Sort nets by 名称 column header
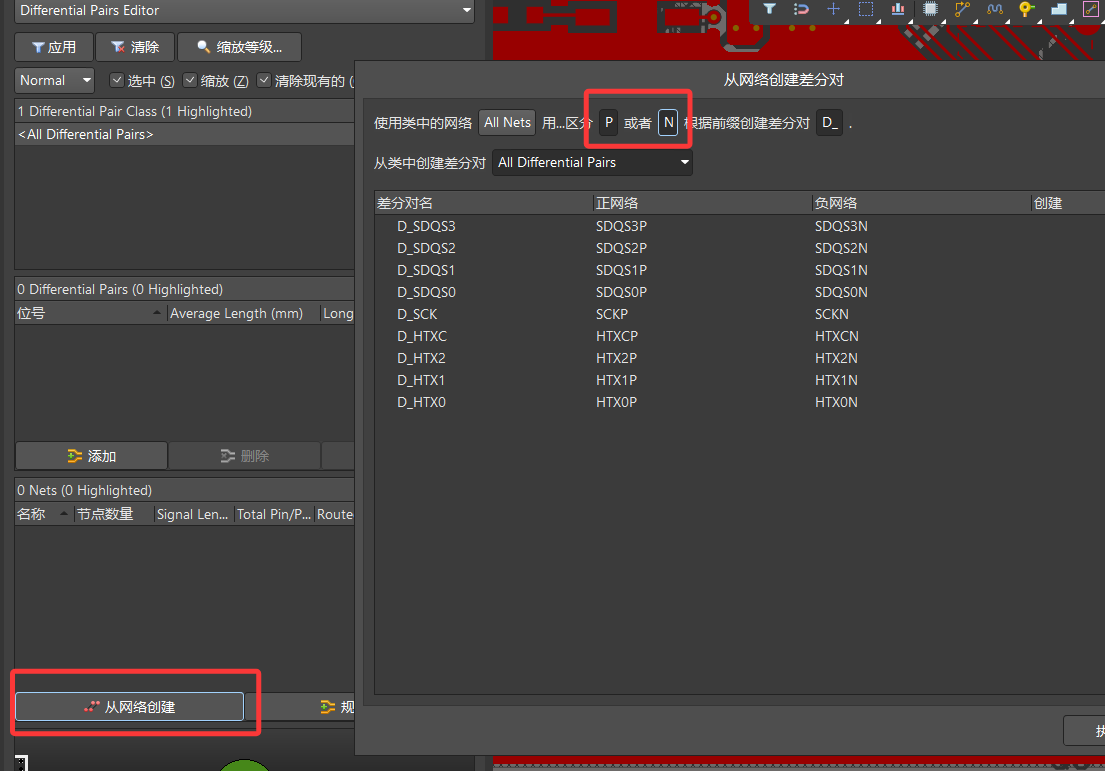The width and height of the screenshot is (1105, 771). pyautogui.click(x=44, y=514)
